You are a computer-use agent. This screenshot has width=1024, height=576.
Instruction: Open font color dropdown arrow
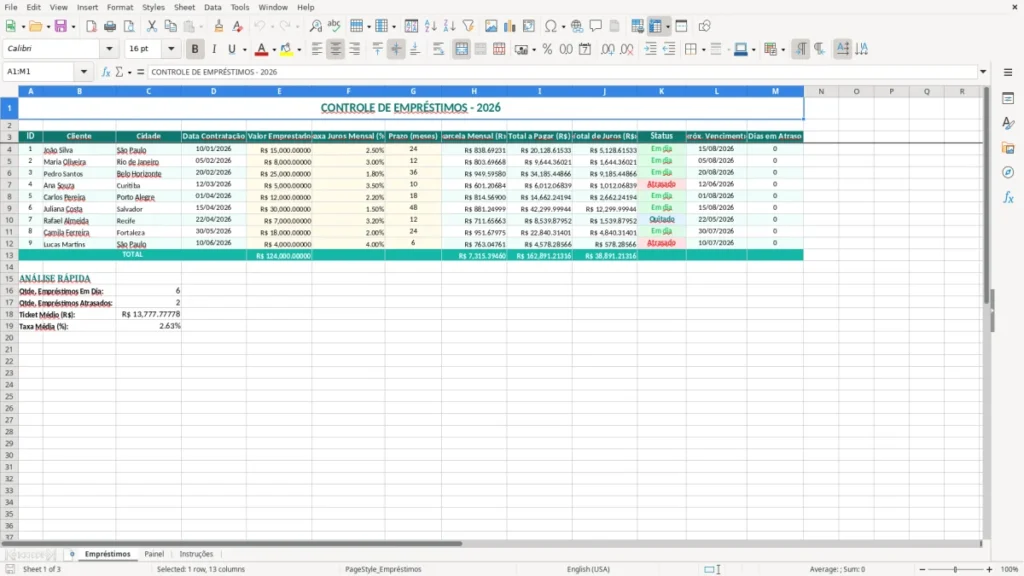(274, 50)
